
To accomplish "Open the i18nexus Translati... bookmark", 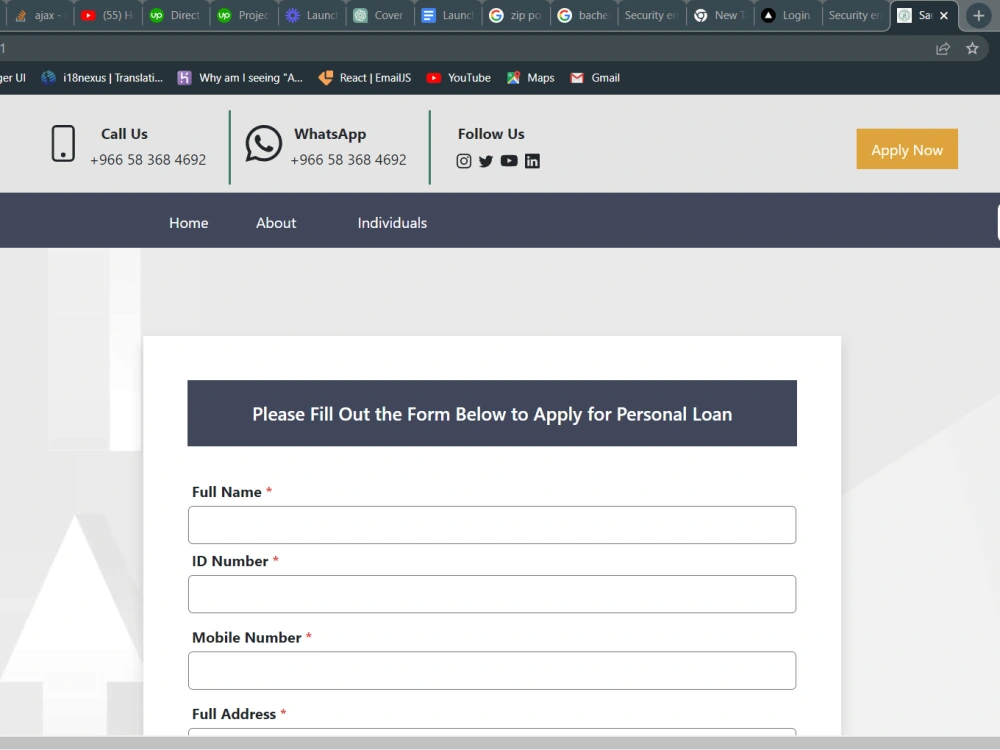I will point(102,78).
